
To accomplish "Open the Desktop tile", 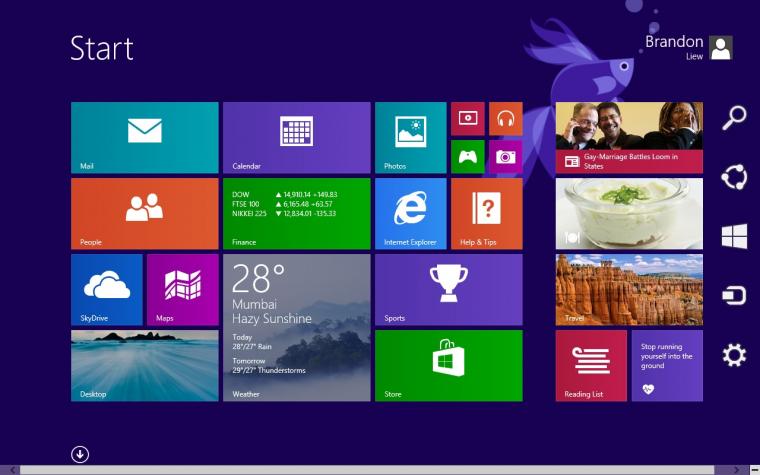I will click(x=144, y=365).
